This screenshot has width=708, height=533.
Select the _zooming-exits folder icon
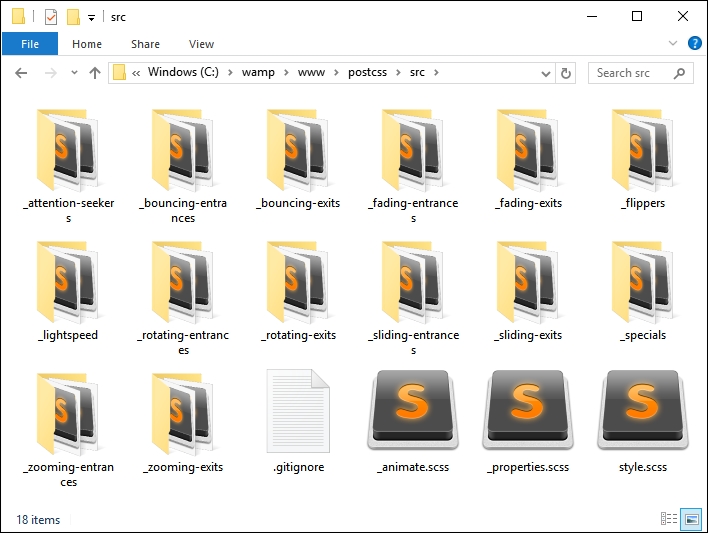tap(183, 414)
